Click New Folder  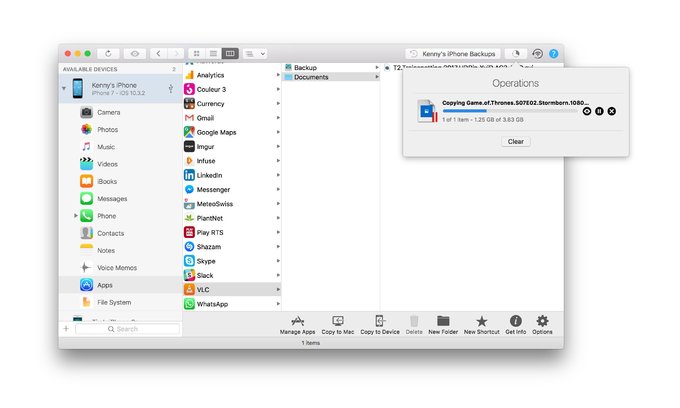coord(443,325)
